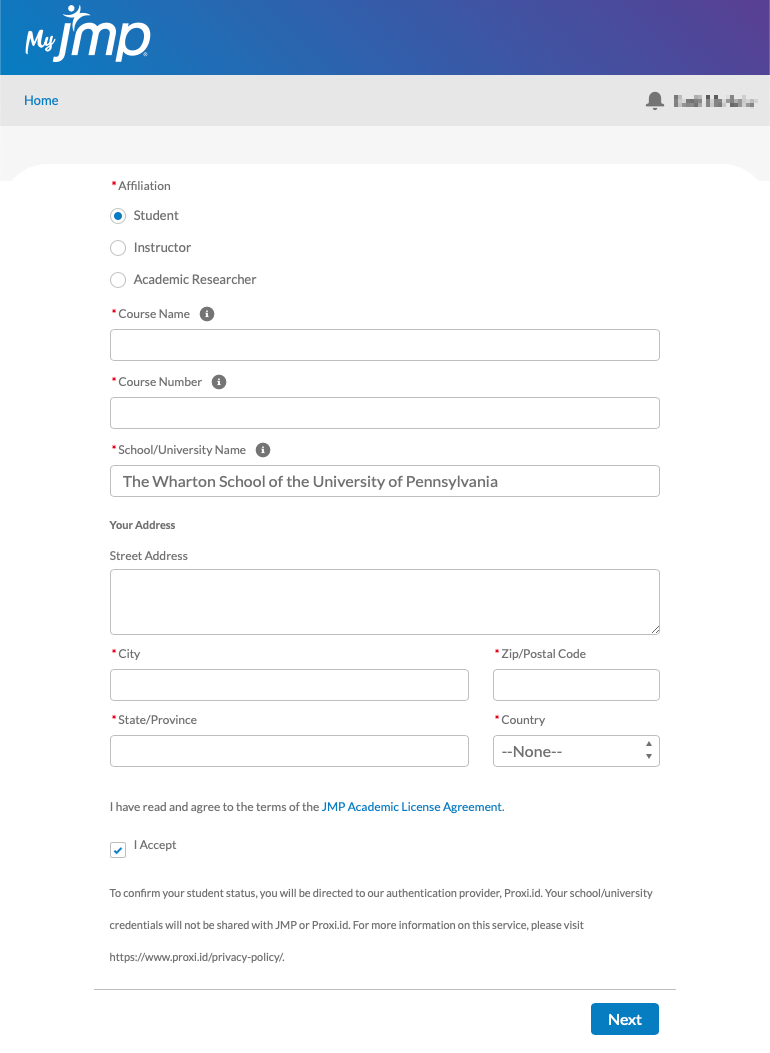Go to the Home menu item
Screen dimensions: 770x1053
pos(41,100)
